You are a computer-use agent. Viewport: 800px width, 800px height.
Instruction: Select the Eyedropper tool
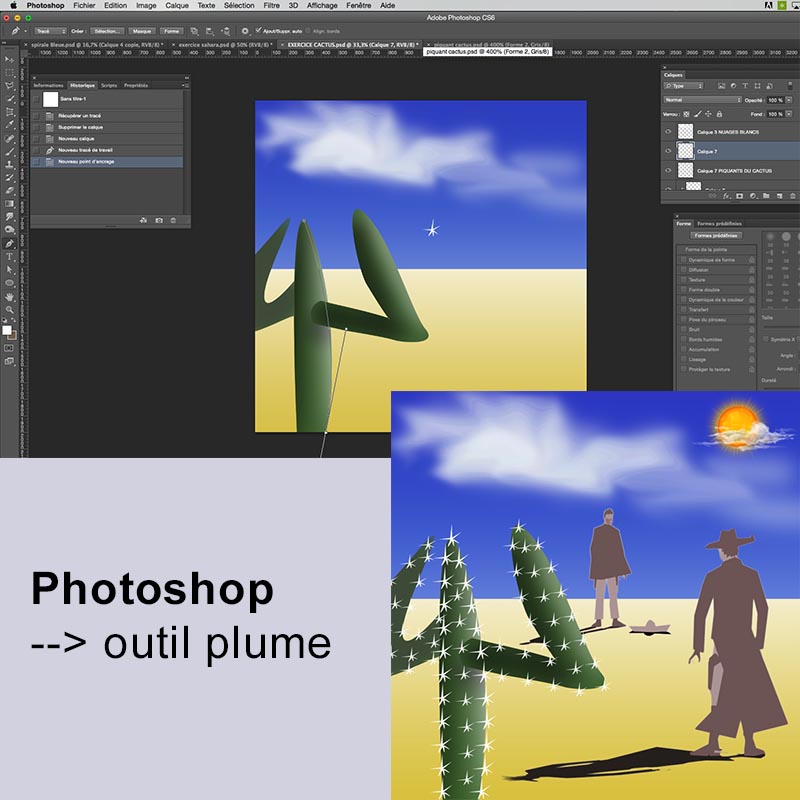(9, 125)
